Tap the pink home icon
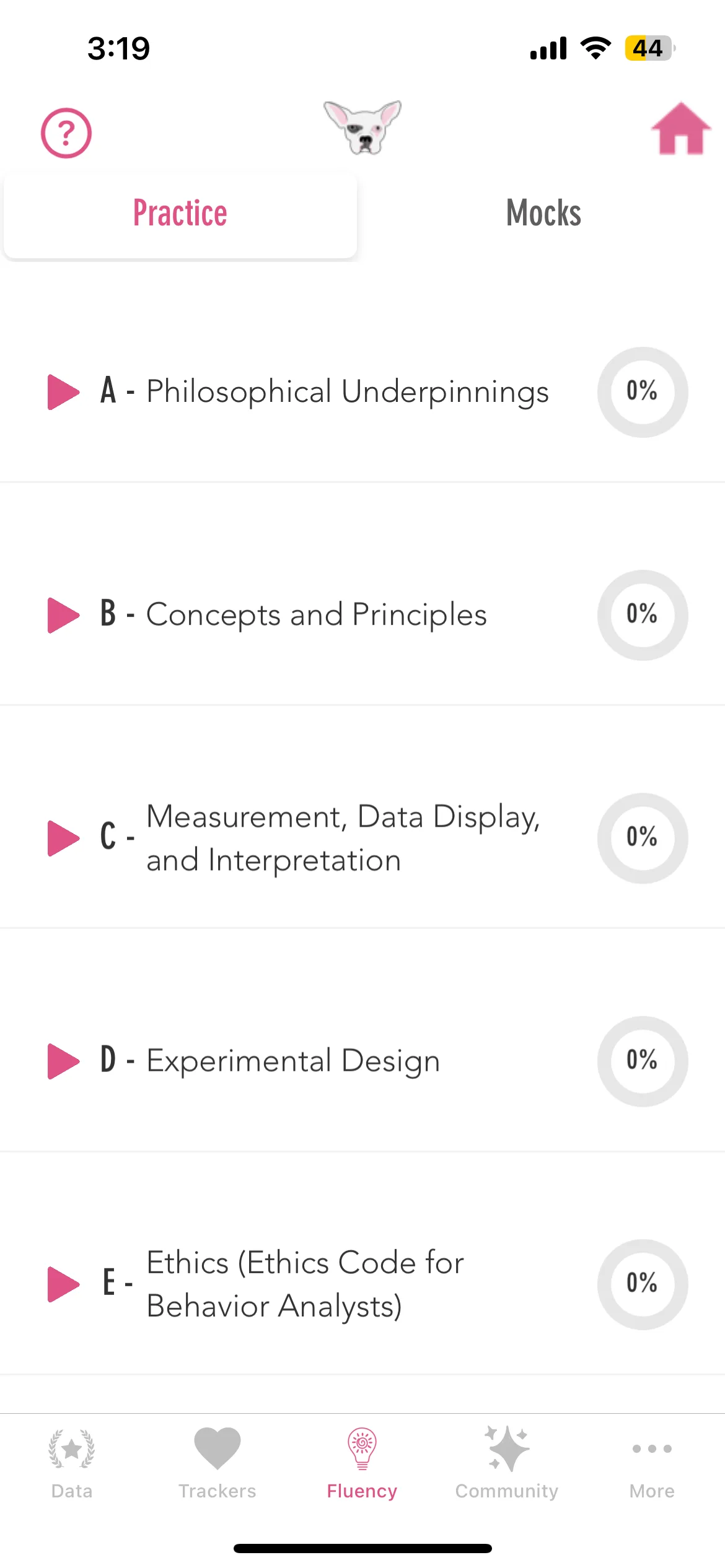725x1568 pixels. 681,128
